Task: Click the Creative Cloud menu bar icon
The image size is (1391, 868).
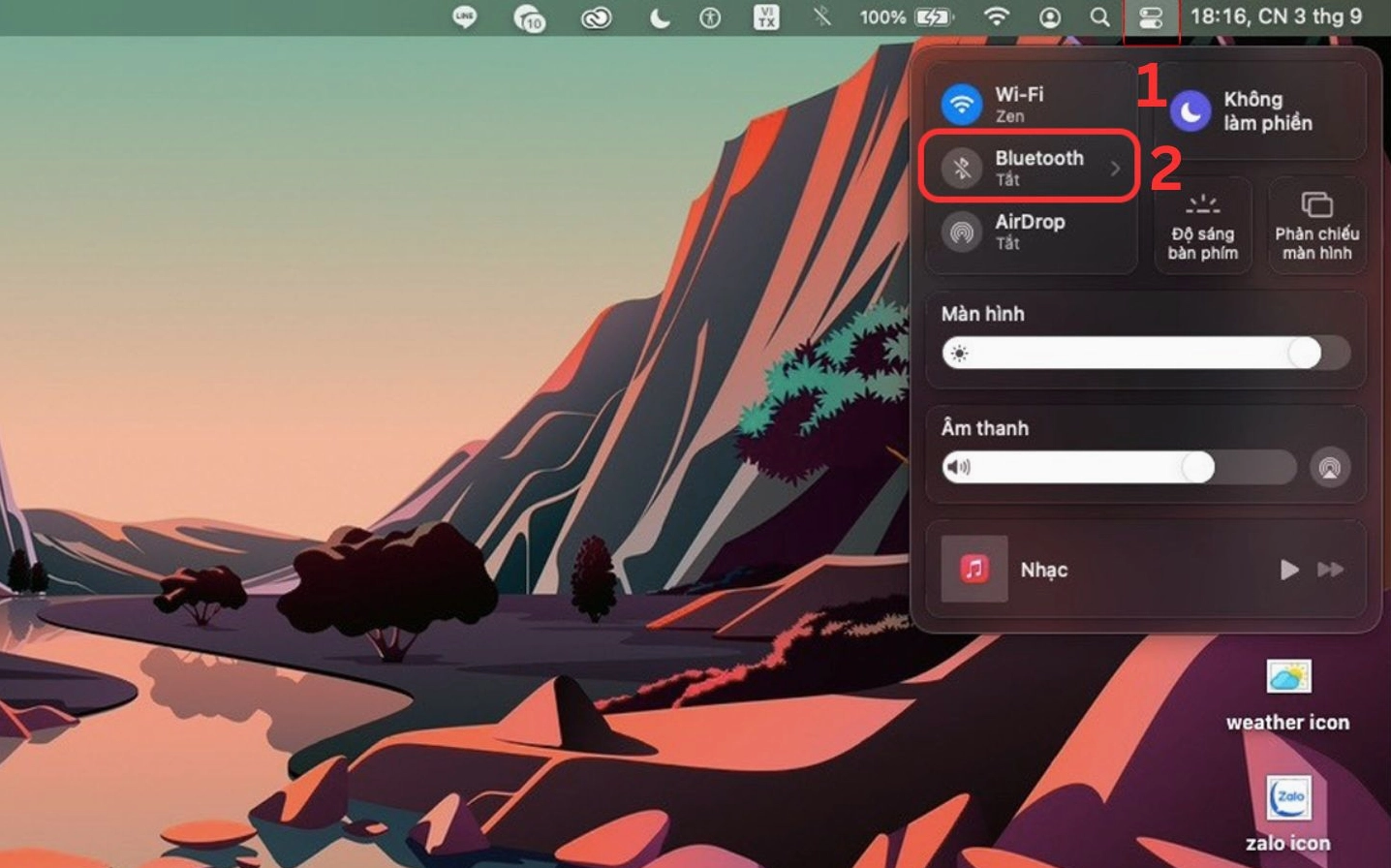Action: click(x=596, y=17)
